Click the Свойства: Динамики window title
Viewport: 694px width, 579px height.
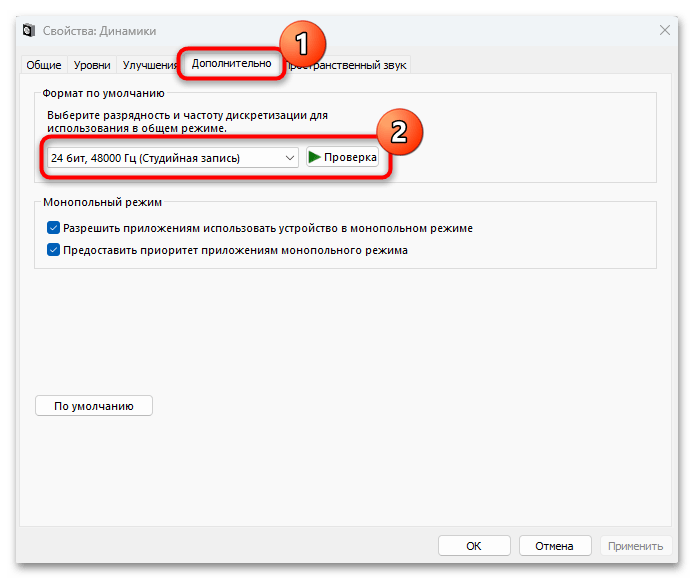coord(100,31)
